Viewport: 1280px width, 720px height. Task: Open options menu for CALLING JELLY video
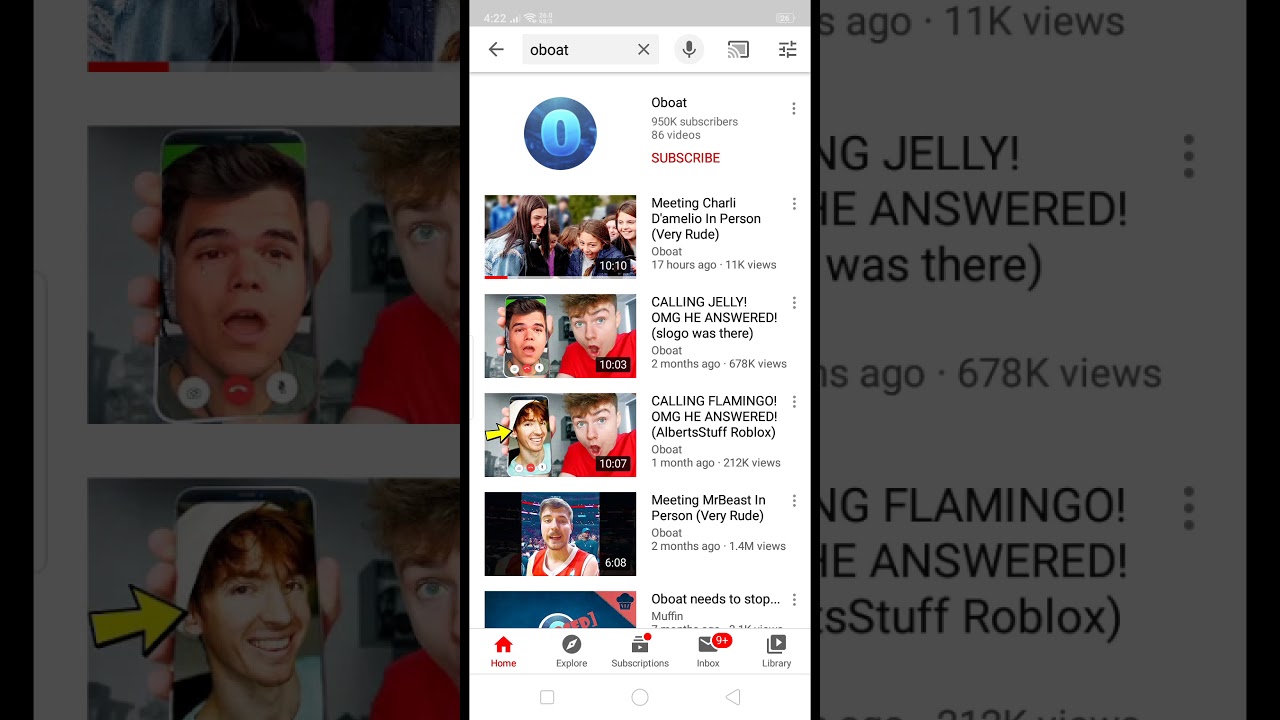794,303
